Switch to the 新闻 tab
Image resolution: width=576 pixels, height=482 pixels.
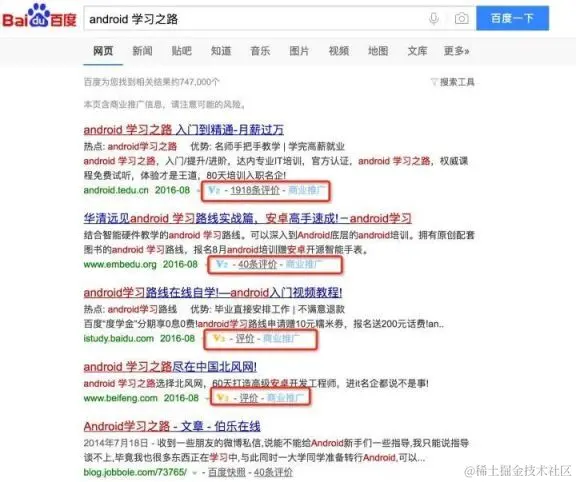(143, 51)
